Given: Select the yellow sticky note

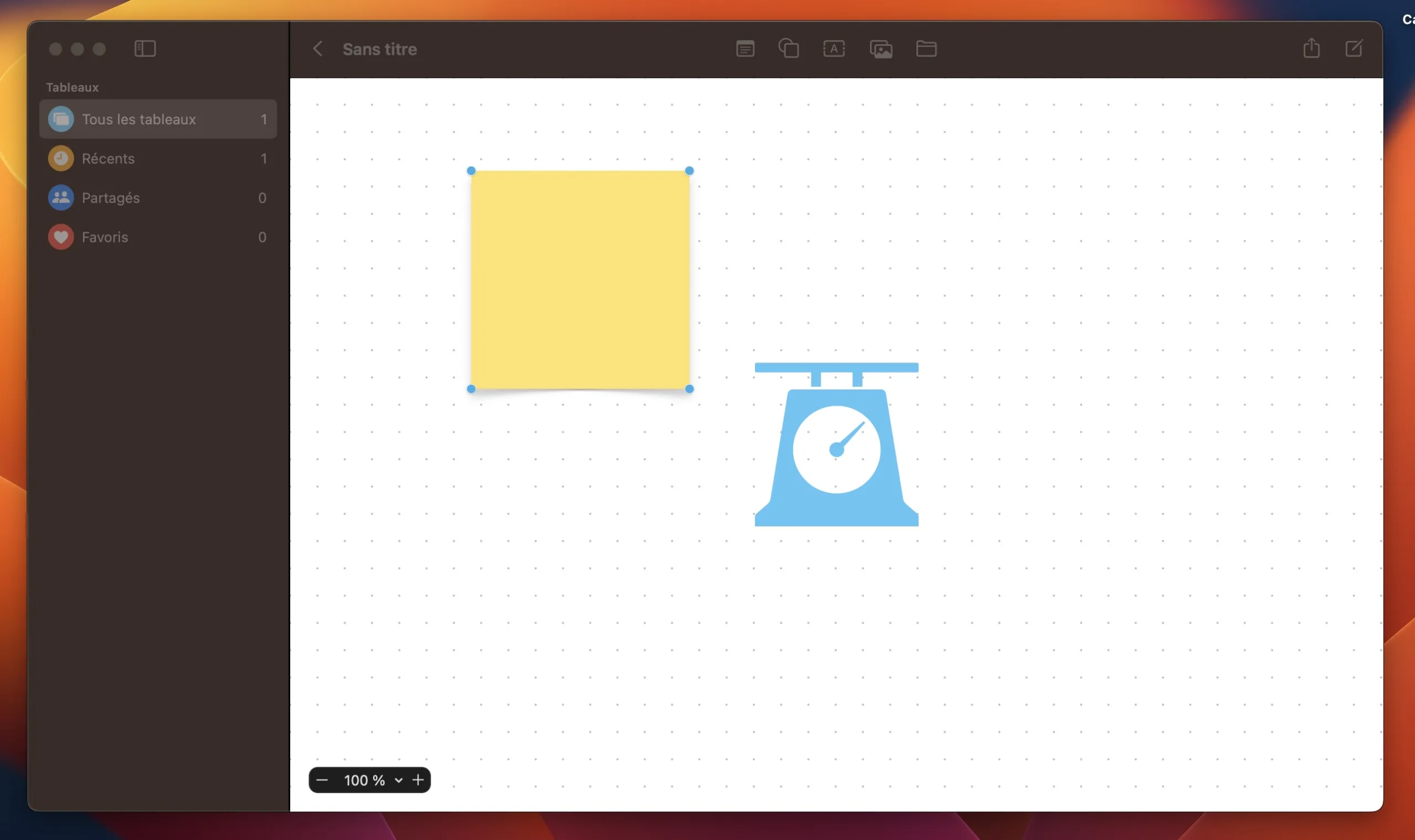Looking at the screenshot, I should coord(580,280).
